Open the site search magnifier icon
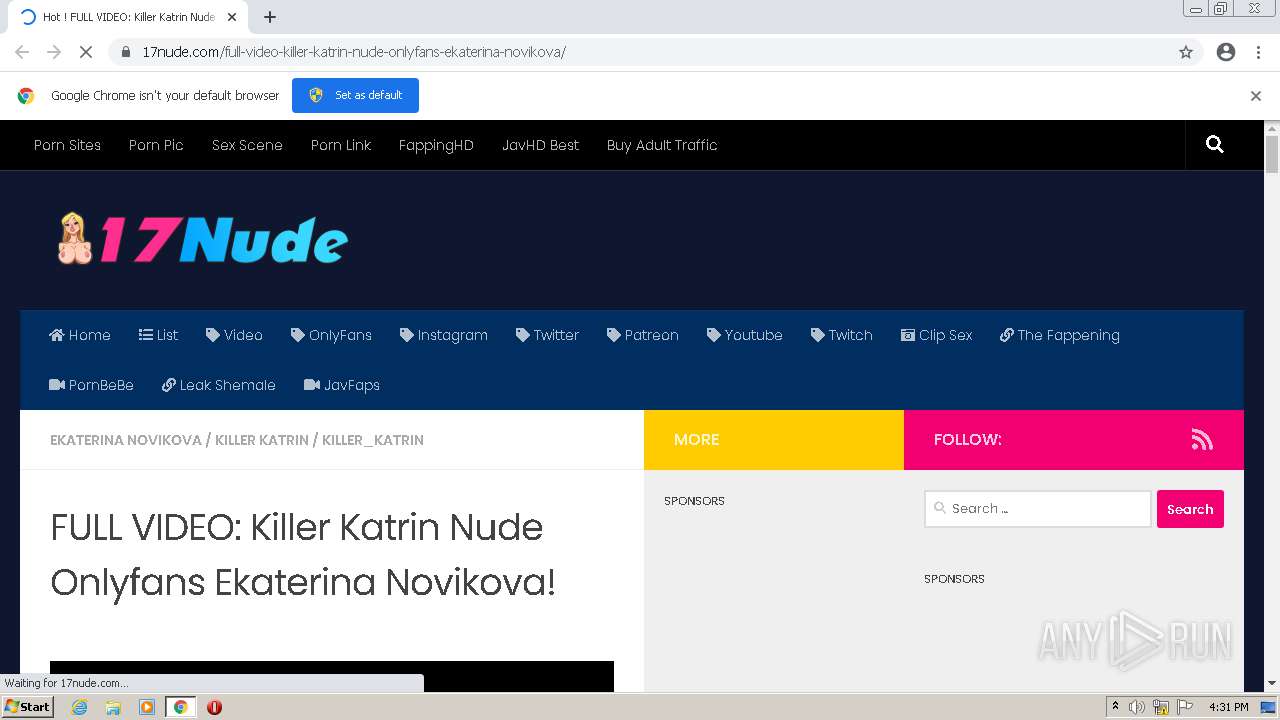Viewport: 1280px width, 720px height. (x=1215, y=145)
